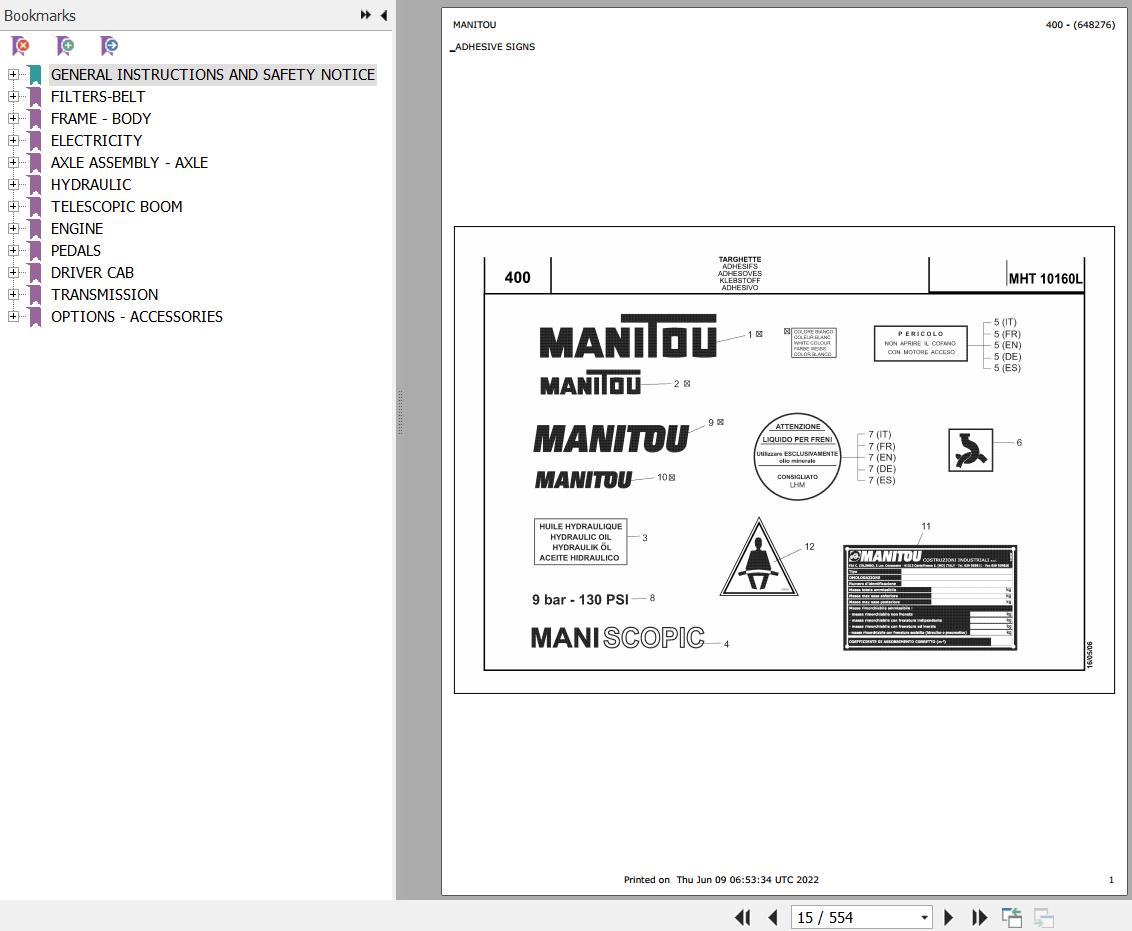The width and height of the screenshot is (1132, 931).
Task: Return to the previous page
Action: click(773, 917)
